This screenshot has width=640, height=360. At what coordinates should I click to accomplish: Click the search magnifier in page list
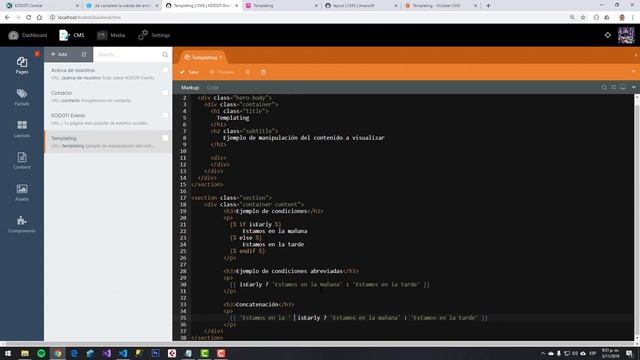(x=165, y=54)
